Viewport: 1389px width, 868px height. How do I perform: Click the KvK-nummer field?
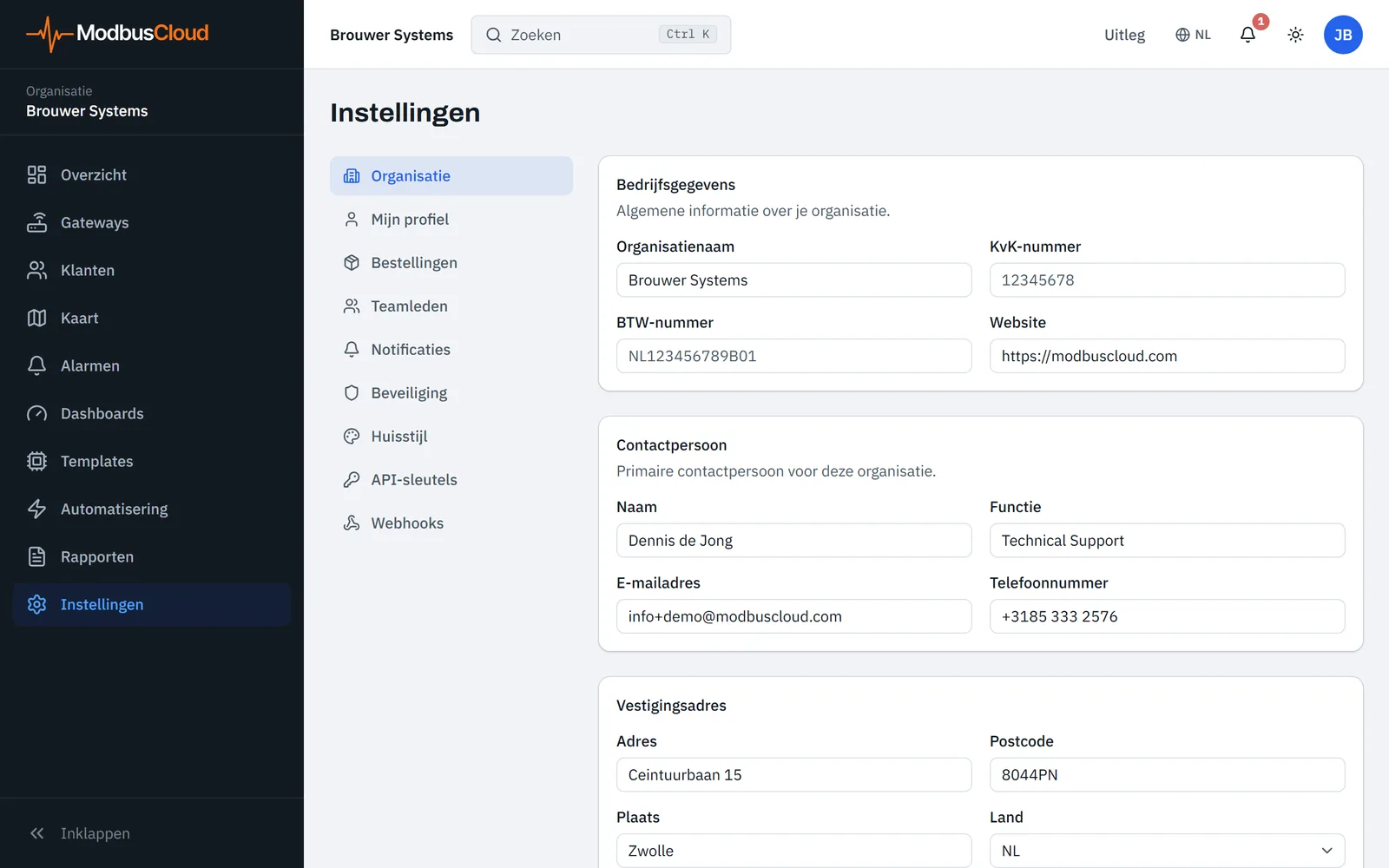pyautogui.click(x=1167, y=280)
